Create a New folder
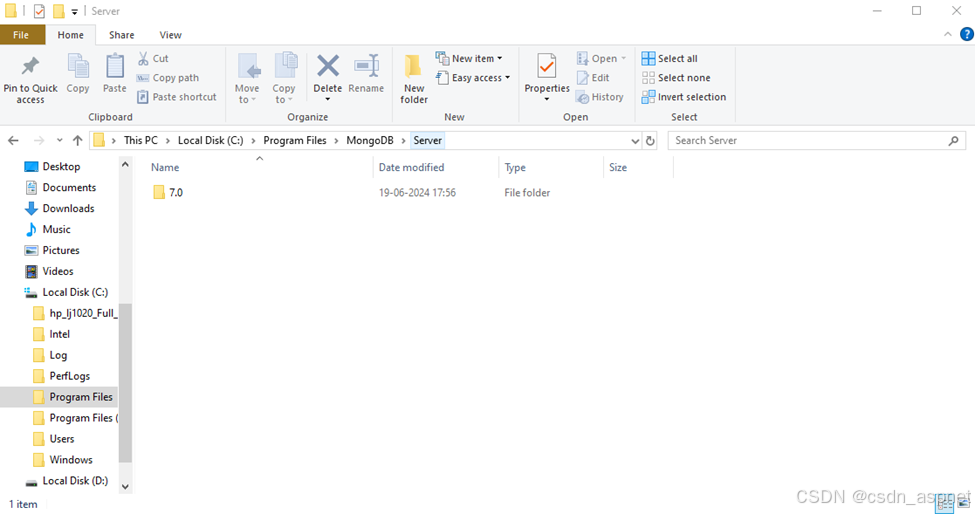This screenshot has height=514, width=975. pos(414,78)
